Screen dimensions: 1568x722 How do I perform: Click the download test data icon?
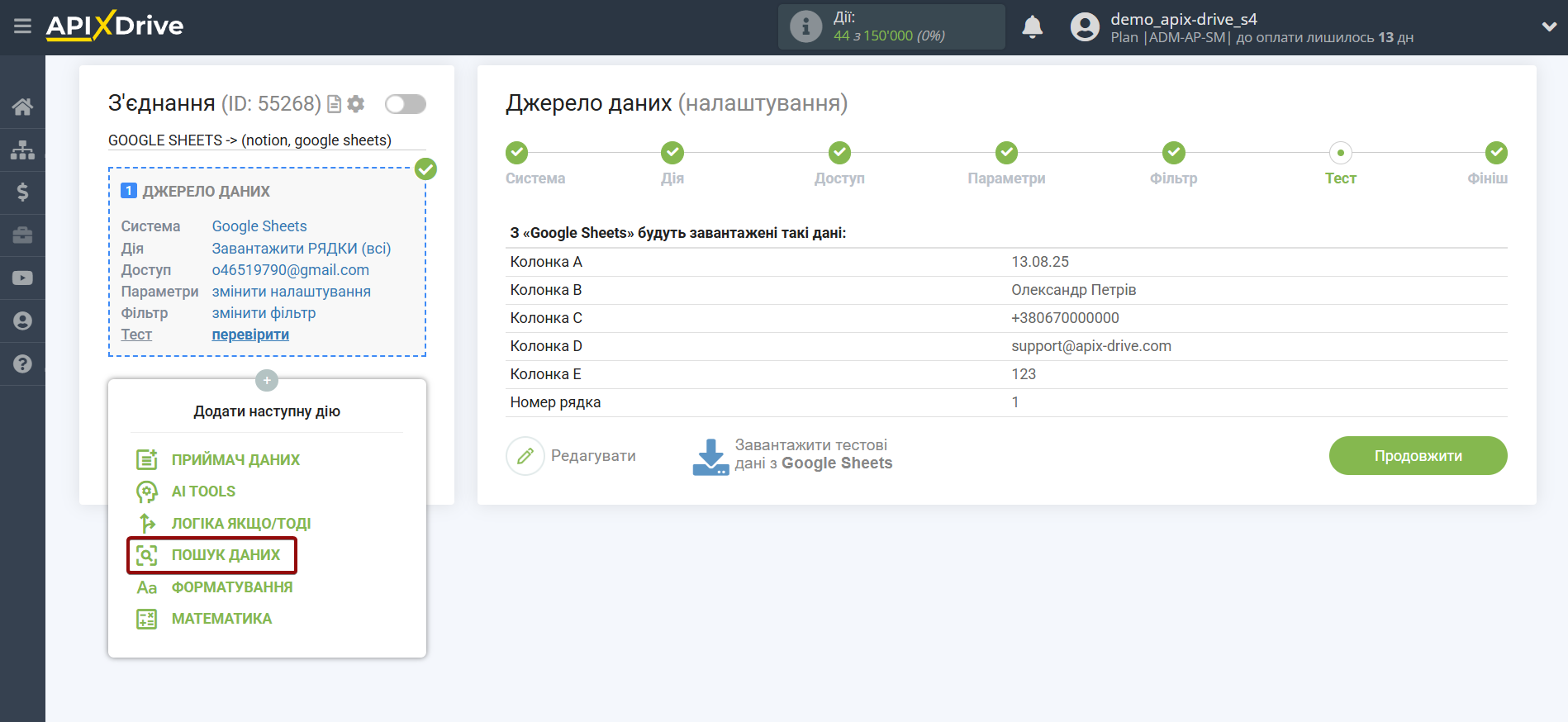(x=710, y=456)
